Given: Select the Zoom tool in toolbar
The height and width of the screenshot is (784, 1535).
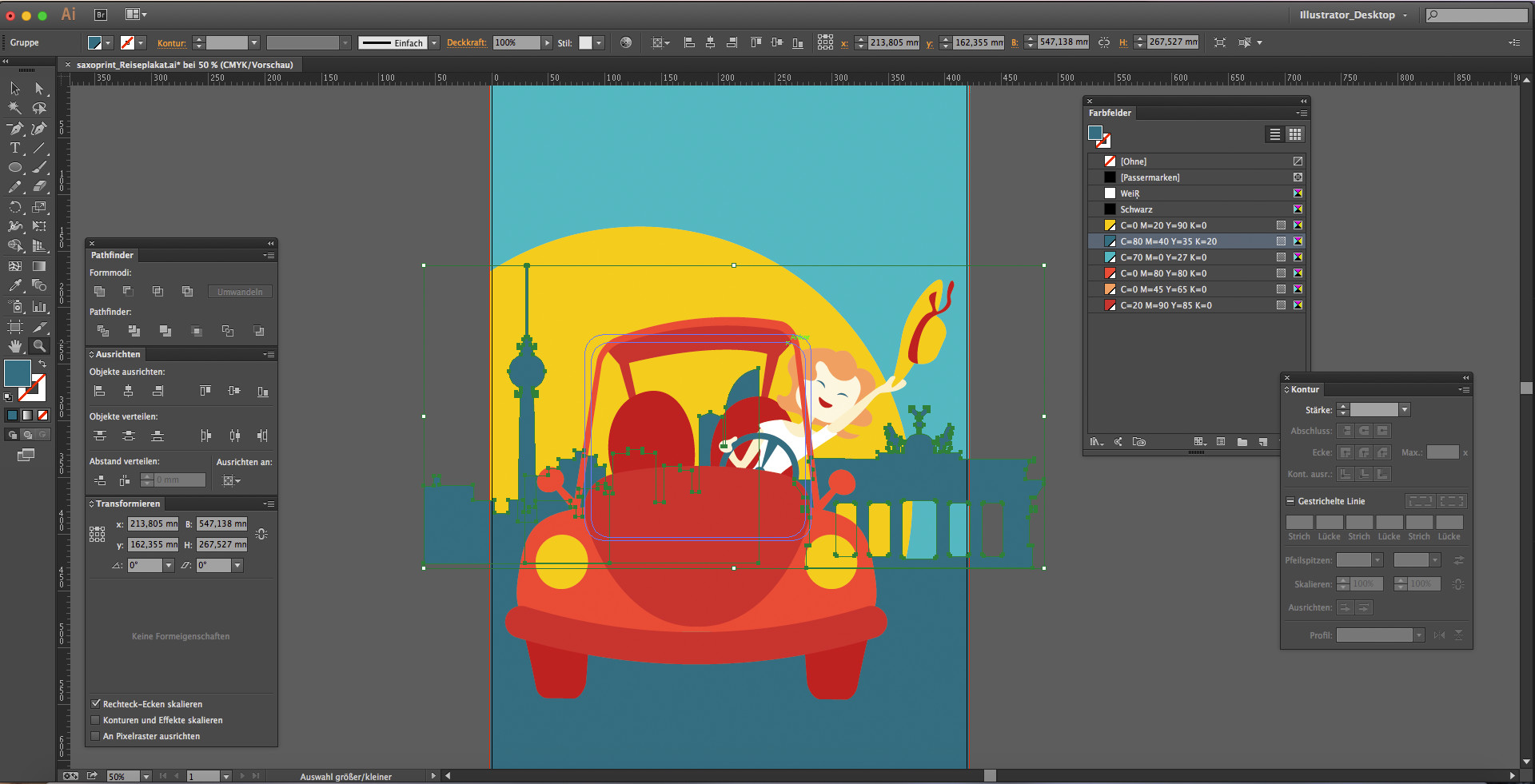Looking at the screenshot, I should coord(38,346).
